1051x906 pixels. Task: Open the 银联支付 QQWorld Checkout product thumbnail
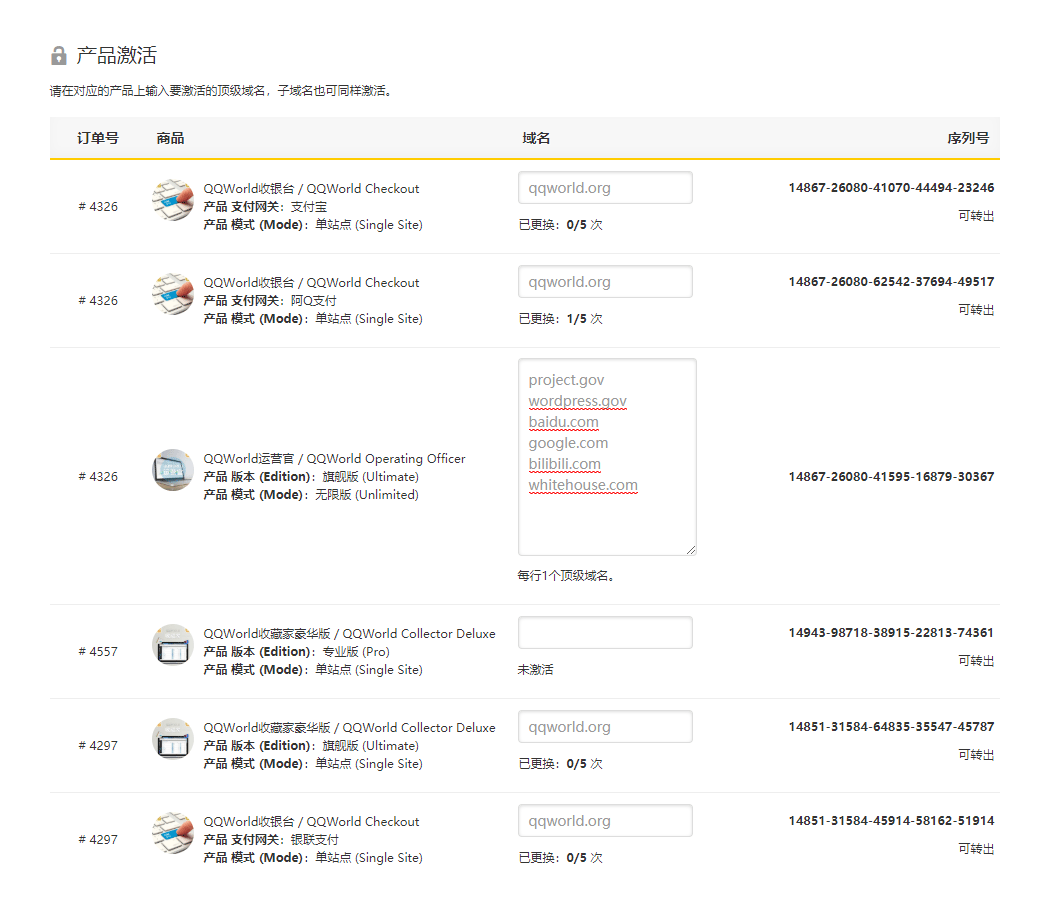coord(173,832)
